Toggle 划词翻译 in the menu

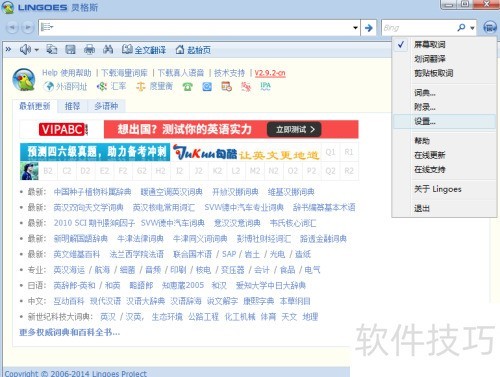coord(444,59)
